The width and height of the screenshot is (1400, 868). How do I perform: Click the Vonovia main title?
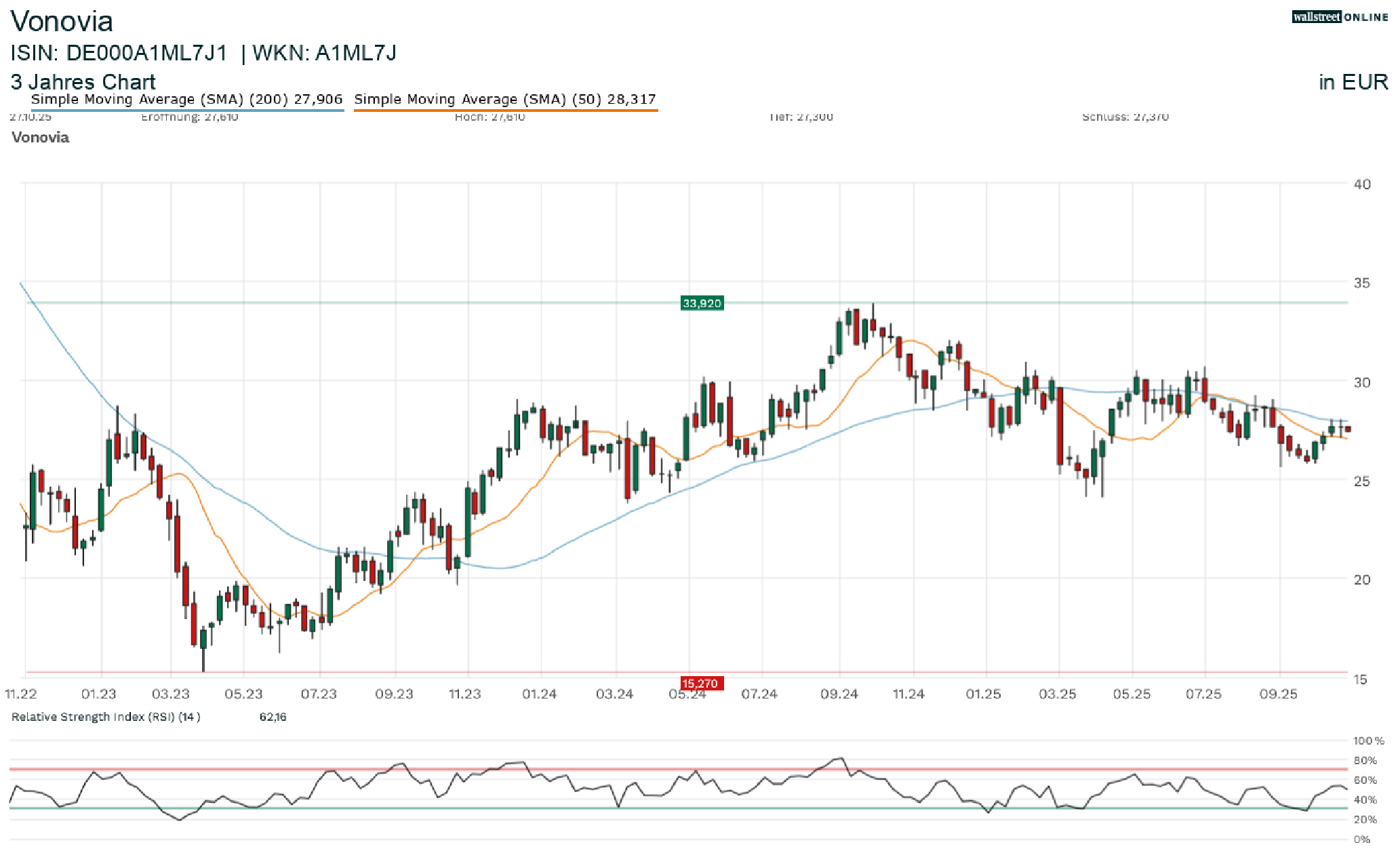(x=62, y=22)
